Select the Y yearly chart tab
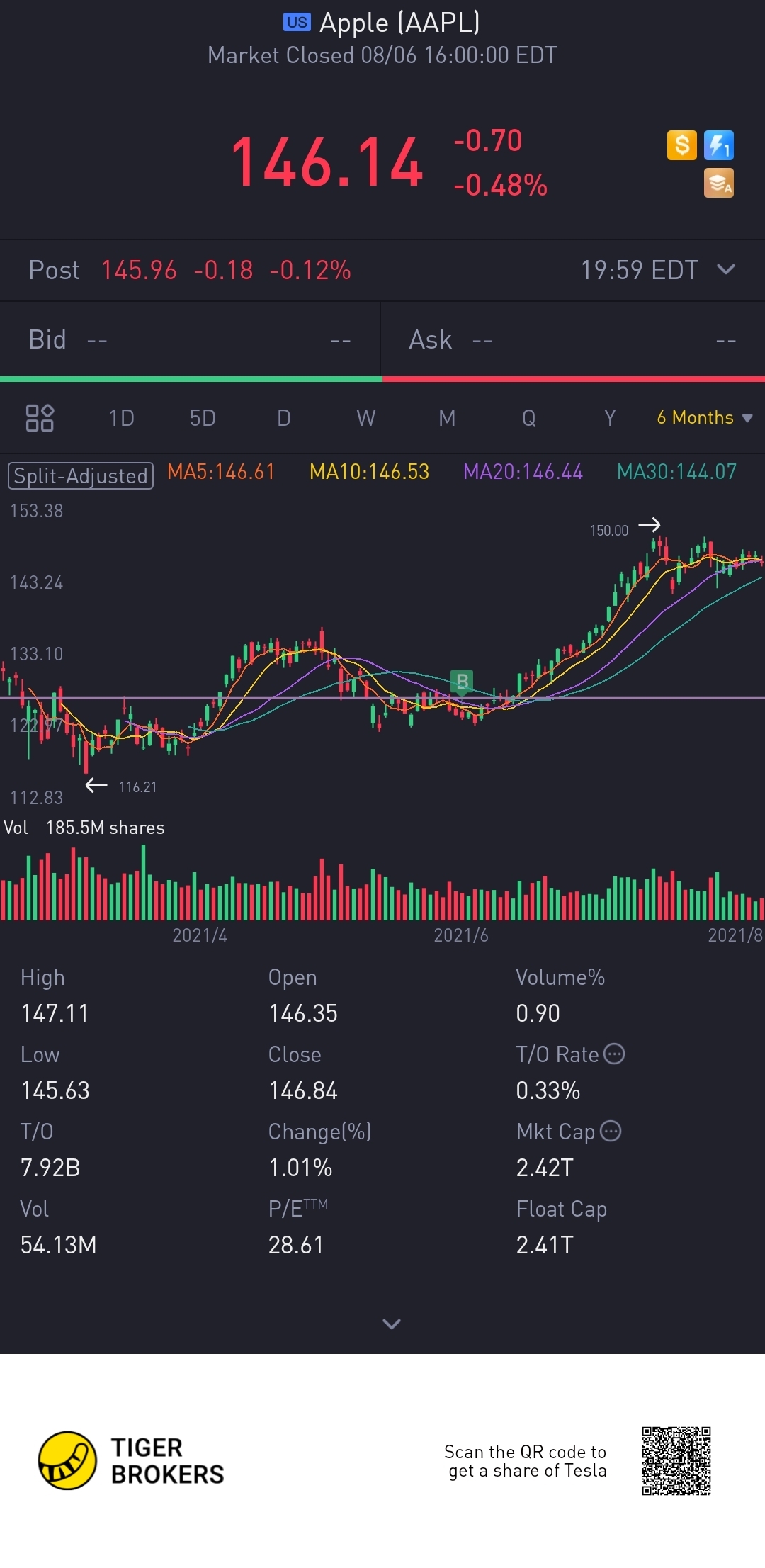The image size is (765, 1568). click(x=610, y=418)
